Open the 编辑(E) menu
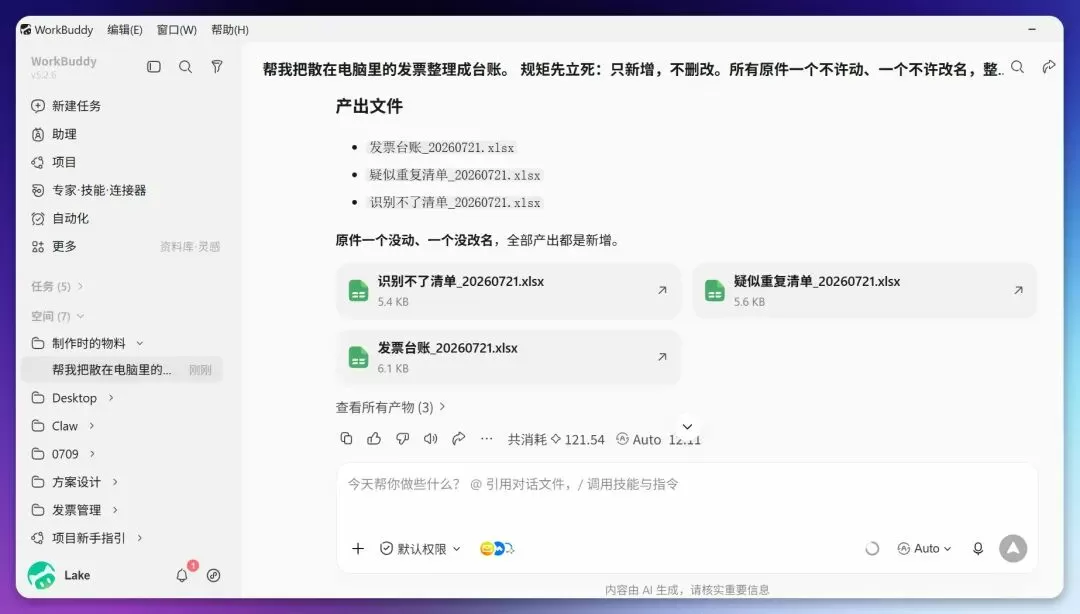 click(x=125, y=30)
